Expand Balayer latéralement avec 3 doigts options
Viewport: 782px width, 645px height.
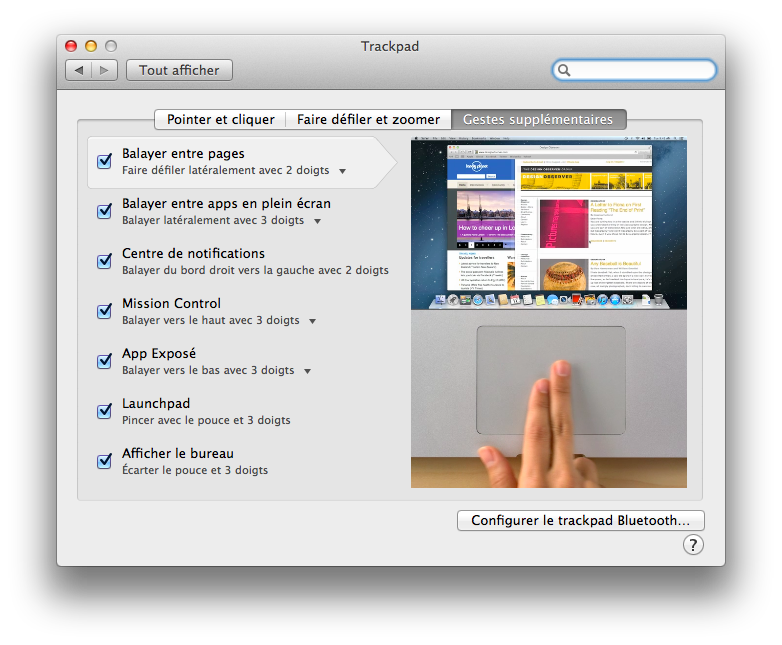[317, 221]
